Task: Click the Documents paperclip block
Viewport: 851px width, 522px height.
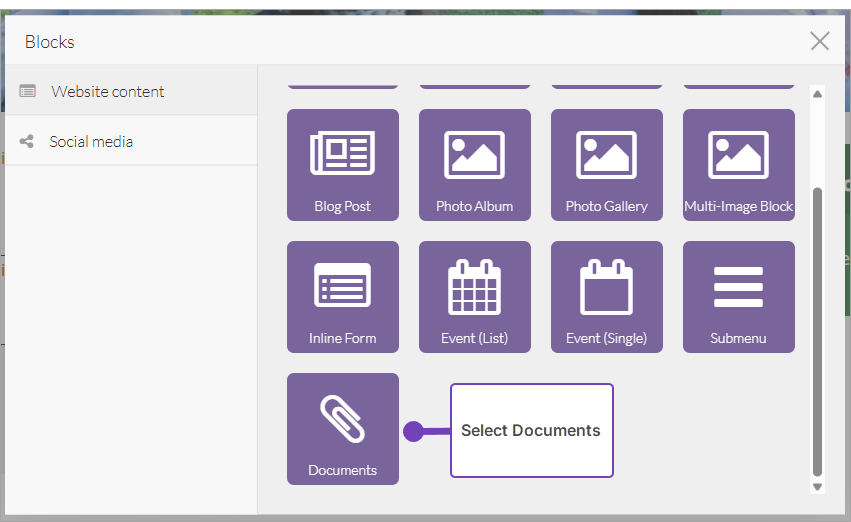Action: click(342, 428)
